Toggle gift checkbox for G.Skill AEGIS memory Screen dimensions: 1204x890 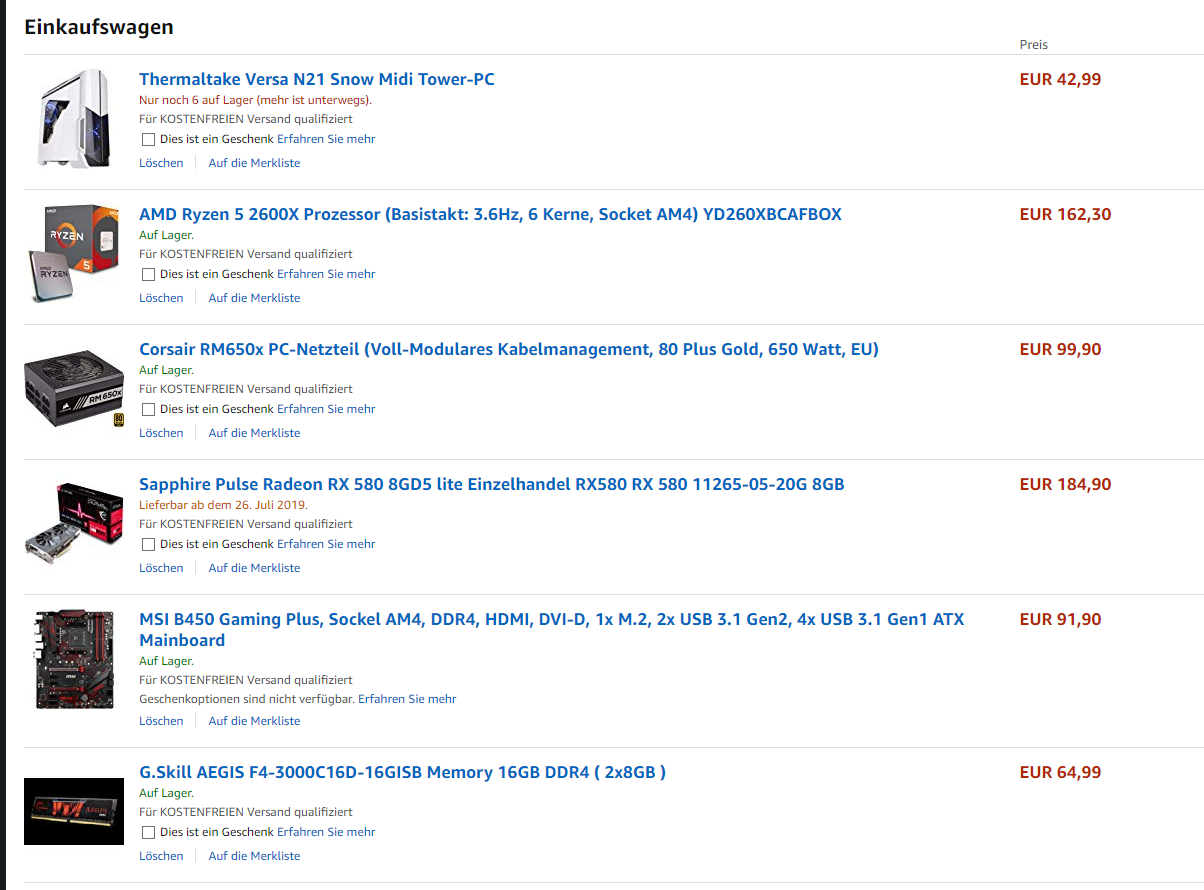click(x=148, y=832)
